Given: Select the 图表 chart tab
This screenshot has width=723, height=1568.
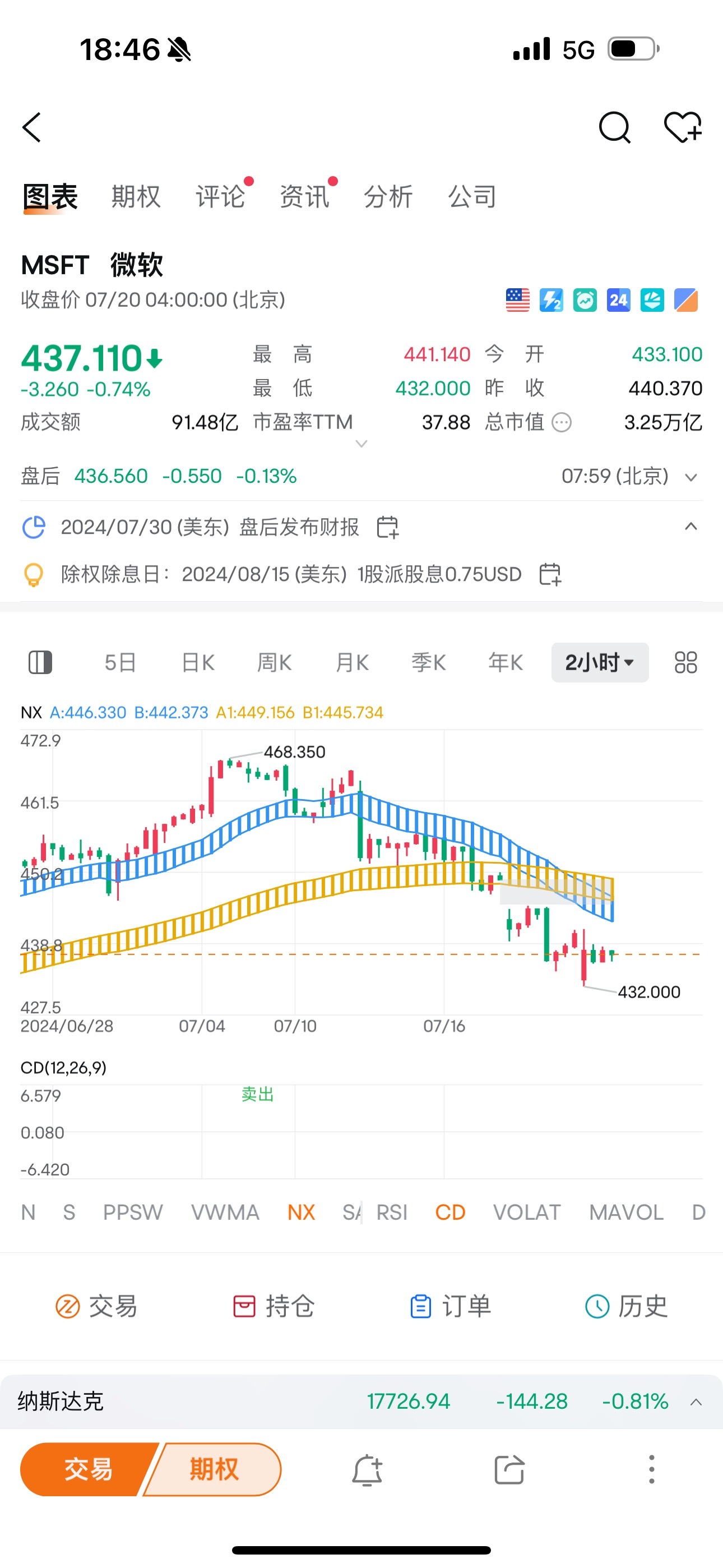Looking at the screenshot, I should point(50,197).
